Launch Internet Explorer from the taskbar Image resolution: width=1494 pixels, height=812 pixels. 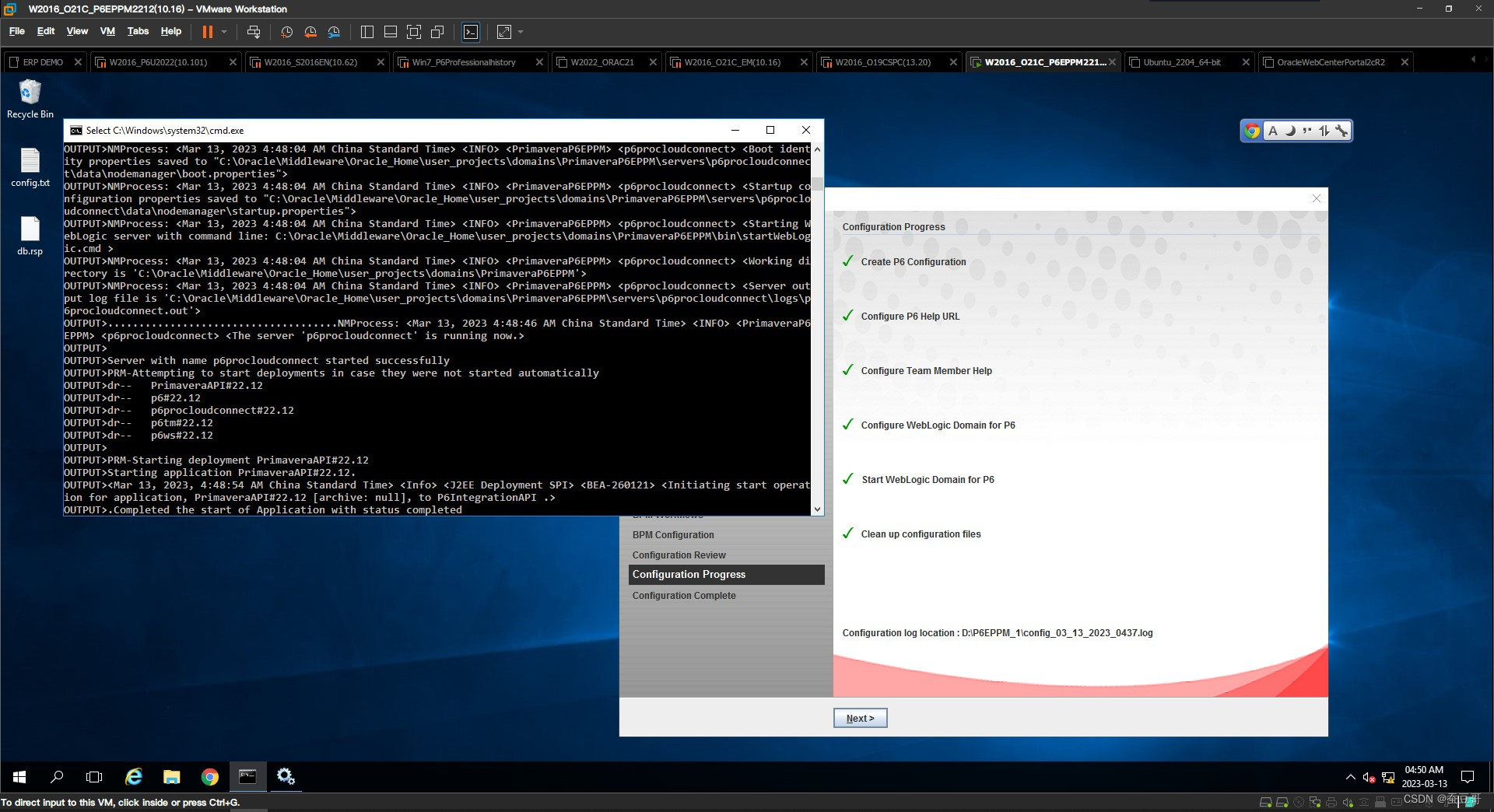point(134,776)
